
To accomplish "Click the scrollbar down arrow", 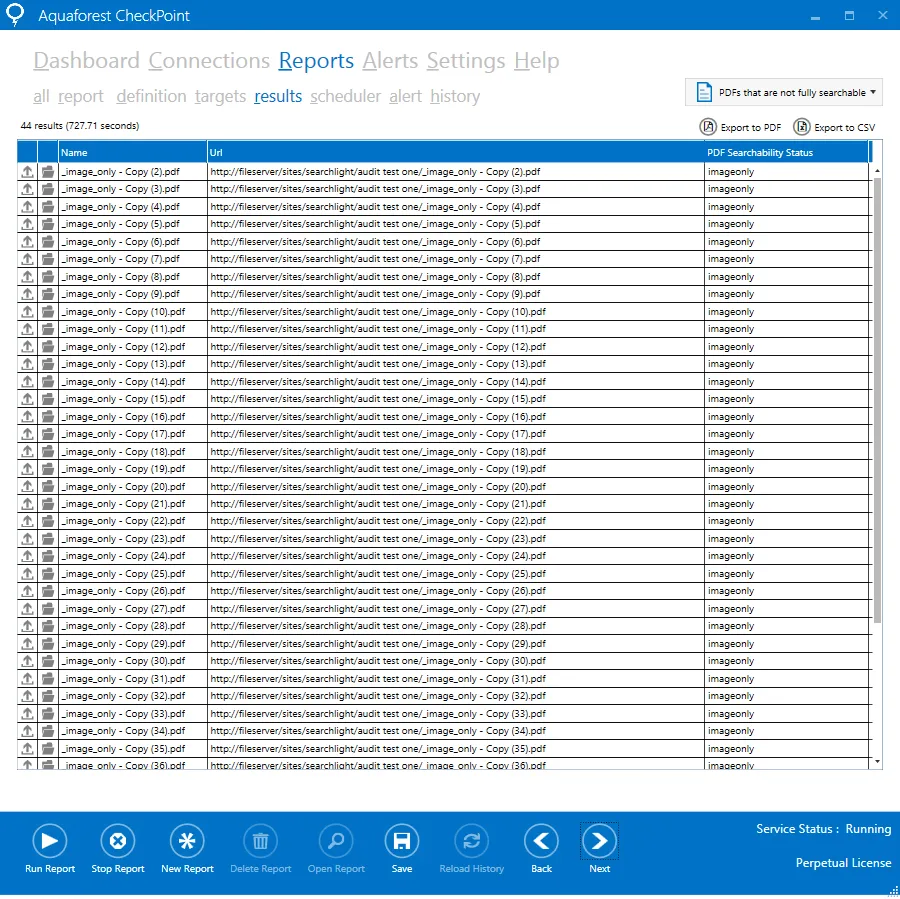I will (x=877, y=761).
